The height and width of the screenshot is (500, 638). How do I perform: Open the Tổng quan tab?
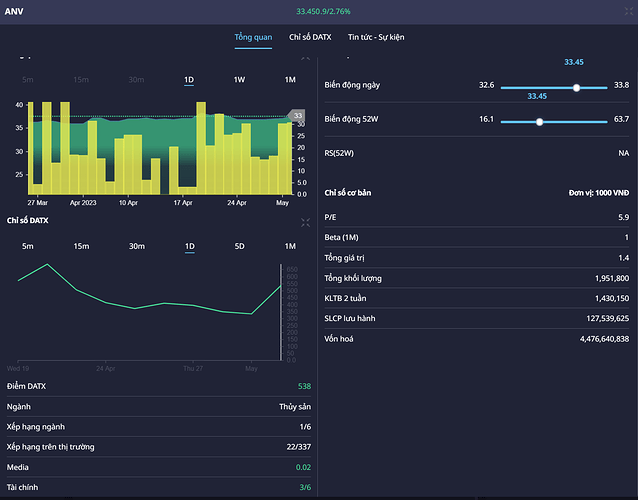(x=253, y=37)
